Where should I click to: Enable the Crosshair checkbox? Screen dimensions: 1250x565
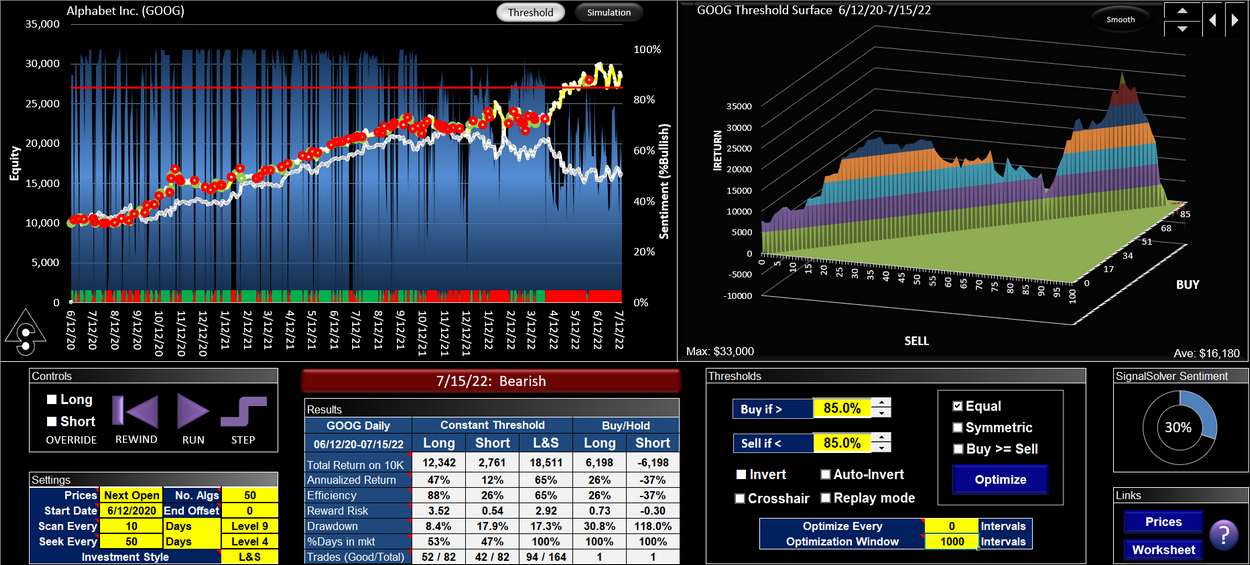(742, 498)
